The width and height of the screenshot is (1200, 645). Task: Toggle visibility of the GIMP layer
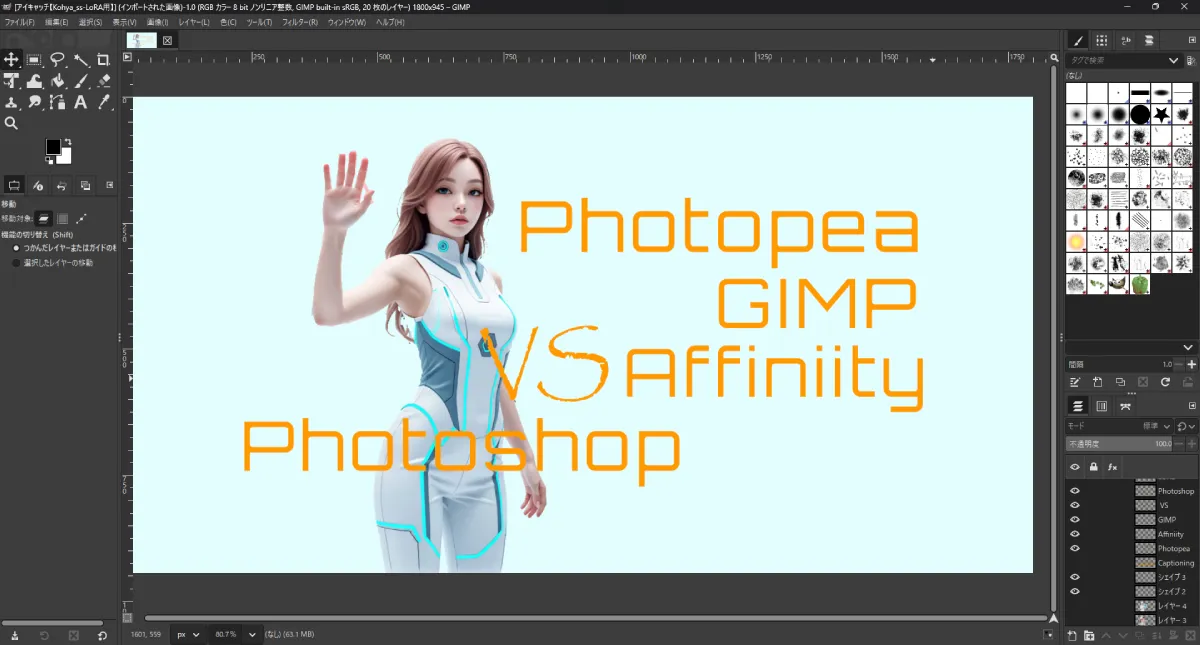point(1075,519)
